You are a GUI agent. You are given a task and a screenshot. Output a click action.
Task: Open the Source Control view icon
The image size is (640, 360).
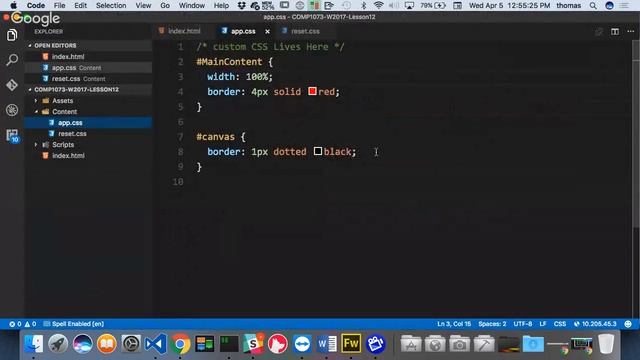[x=12, y=85]
